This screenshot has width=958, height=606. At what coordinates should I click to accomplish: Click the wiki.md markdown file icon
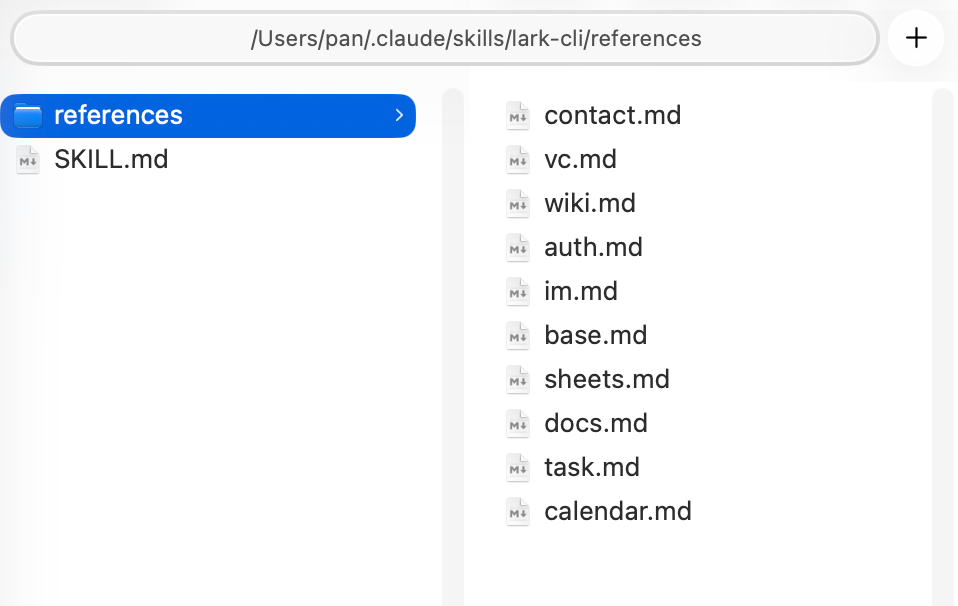coord(518,204)
